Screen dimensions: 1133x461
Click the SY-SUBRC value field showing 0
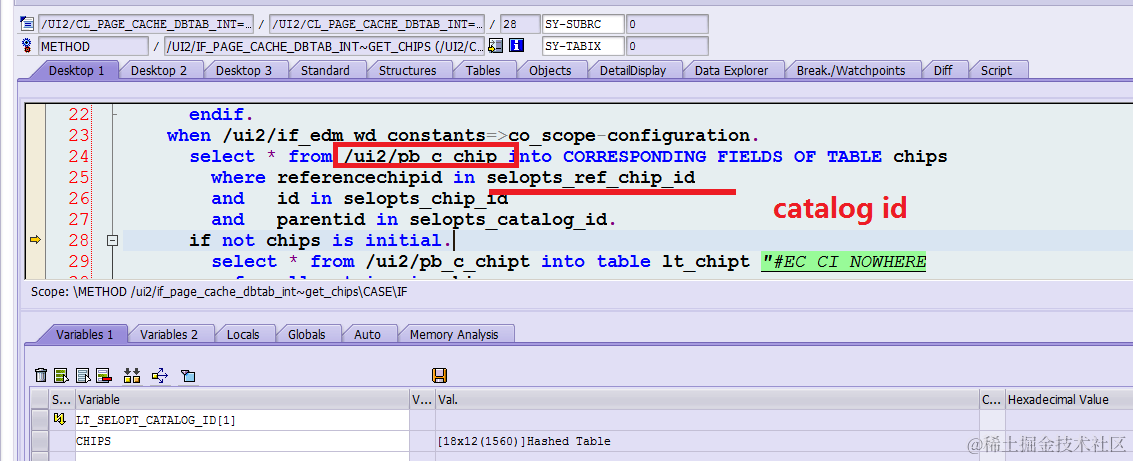click(x=667, y=25)
